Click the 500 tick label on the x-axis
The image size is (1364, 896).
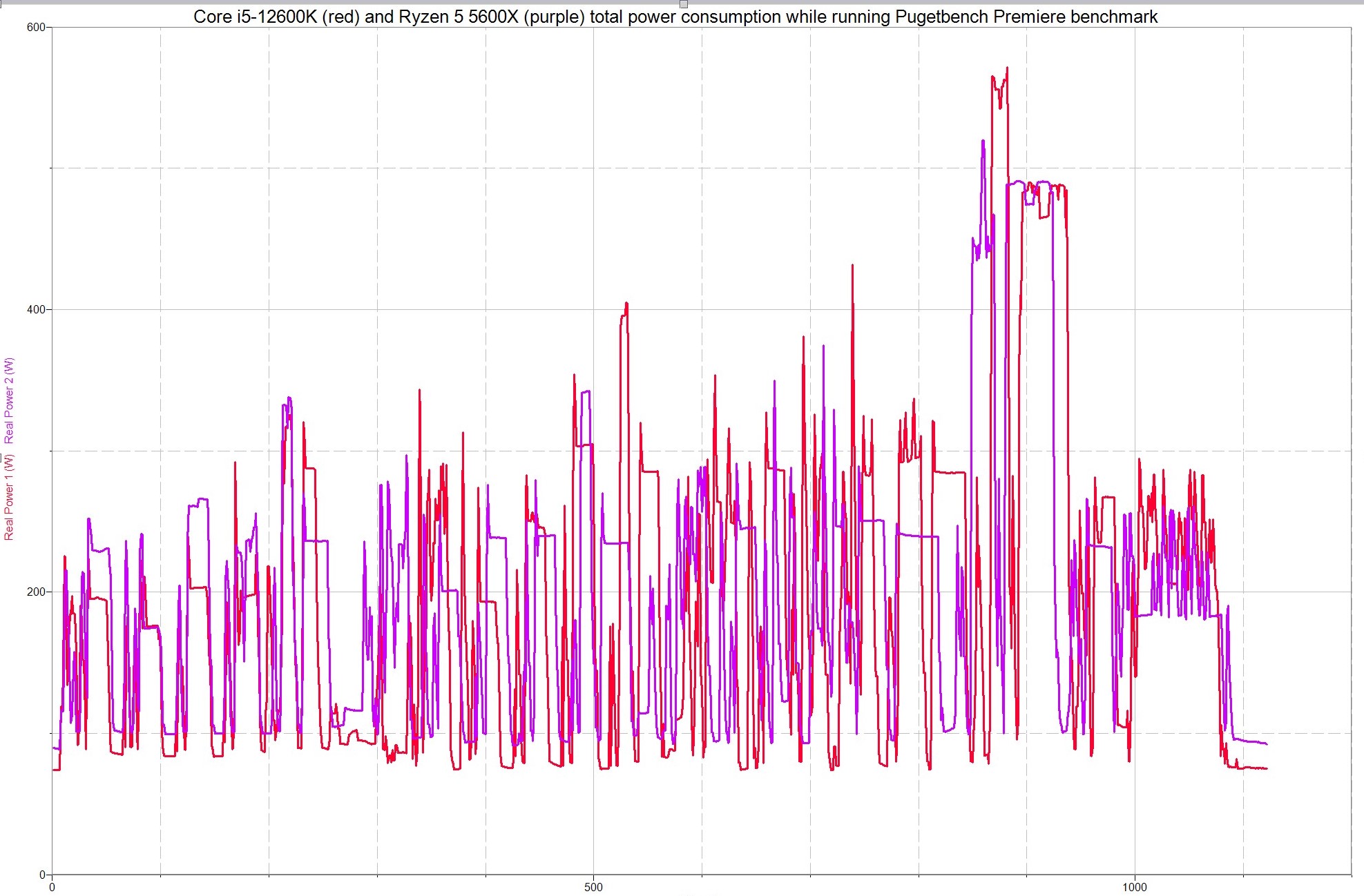click(593, 887)
